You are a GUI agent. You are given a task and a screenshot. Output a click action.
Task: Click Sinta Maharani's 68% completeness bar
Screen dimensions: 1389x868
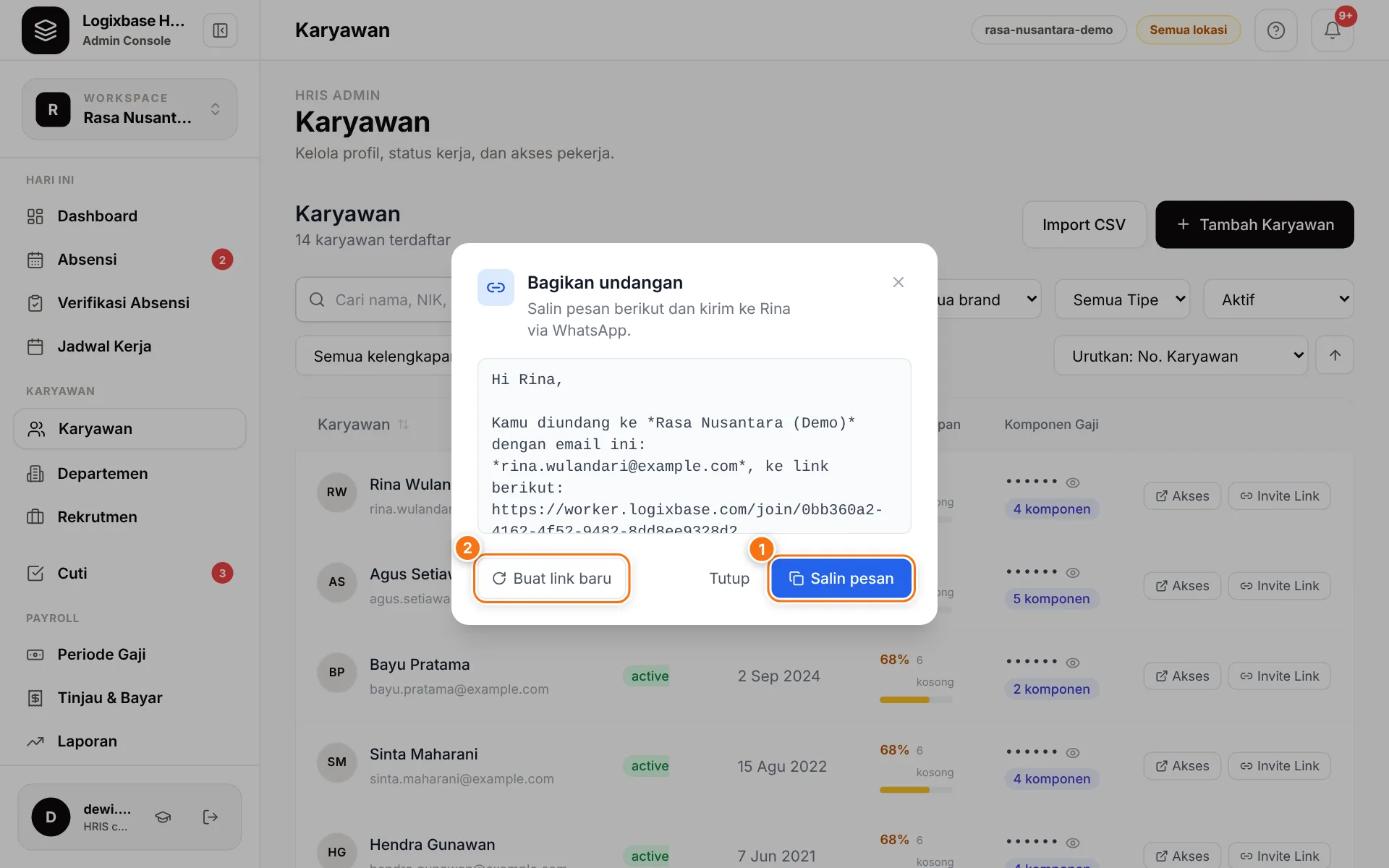point(916,790)
